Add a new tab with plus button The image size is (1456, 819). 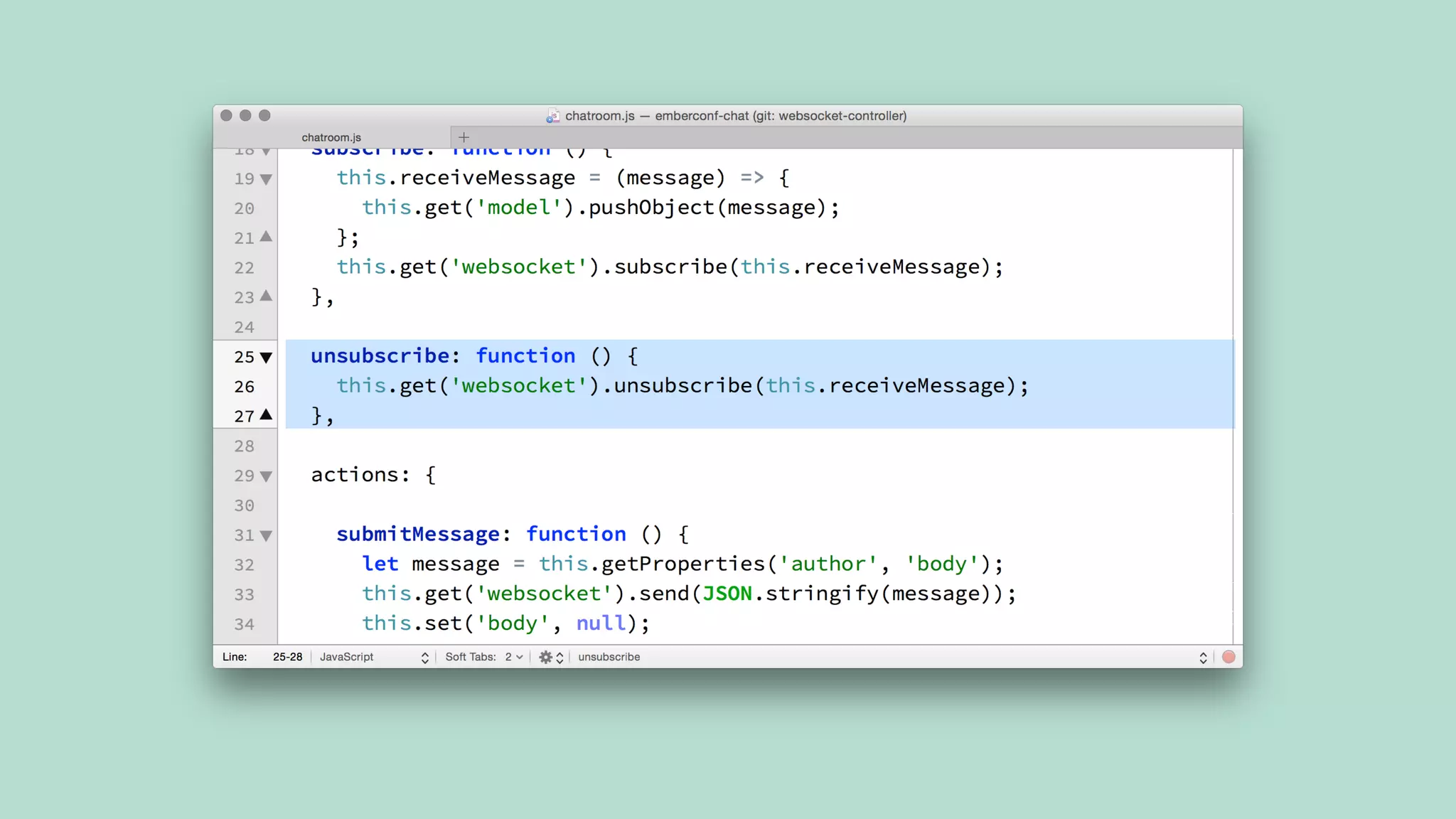(x=464, y=137)
